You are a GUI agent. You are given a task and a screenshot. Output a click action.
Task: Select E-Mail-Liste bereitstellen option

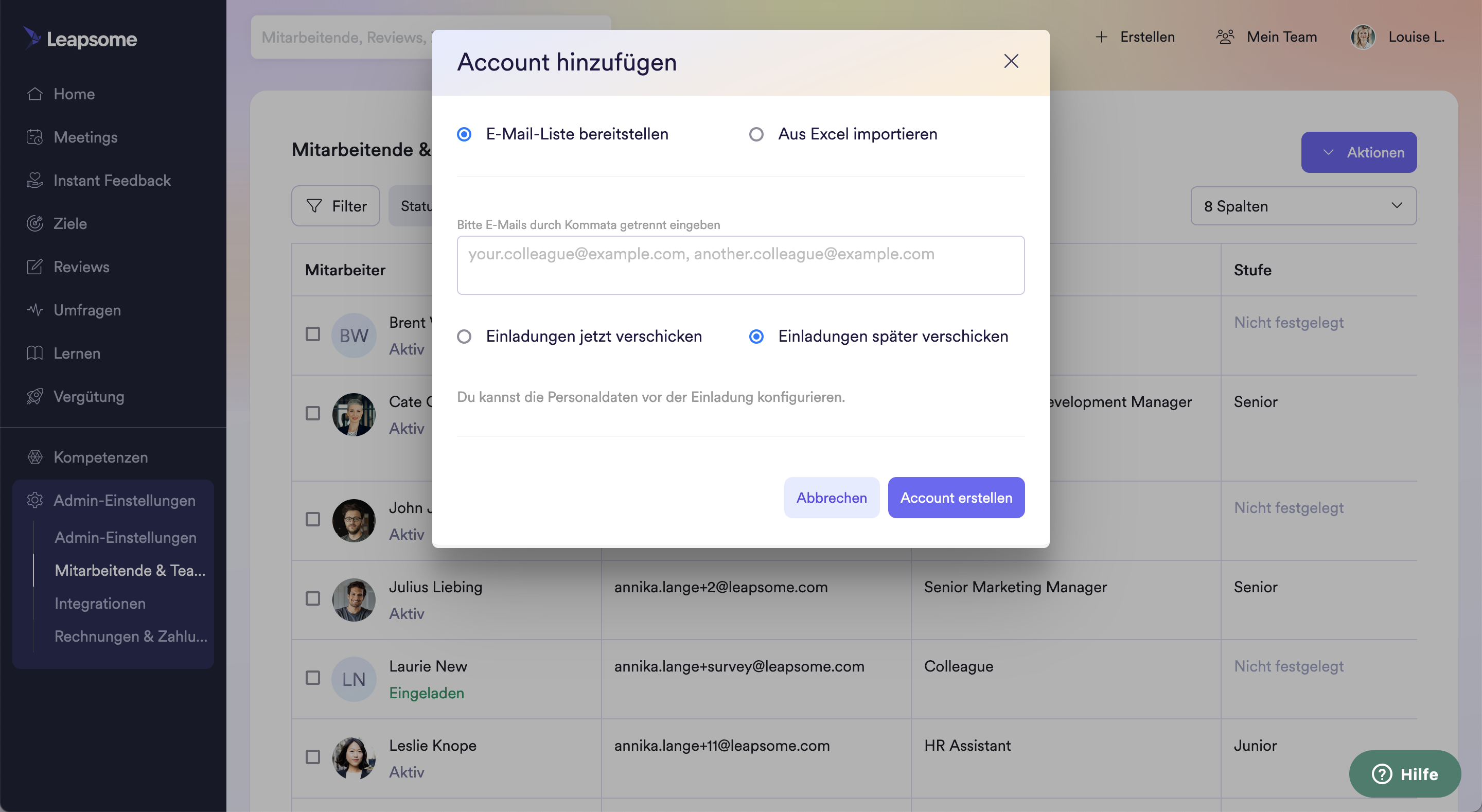[x=464, y=134]
